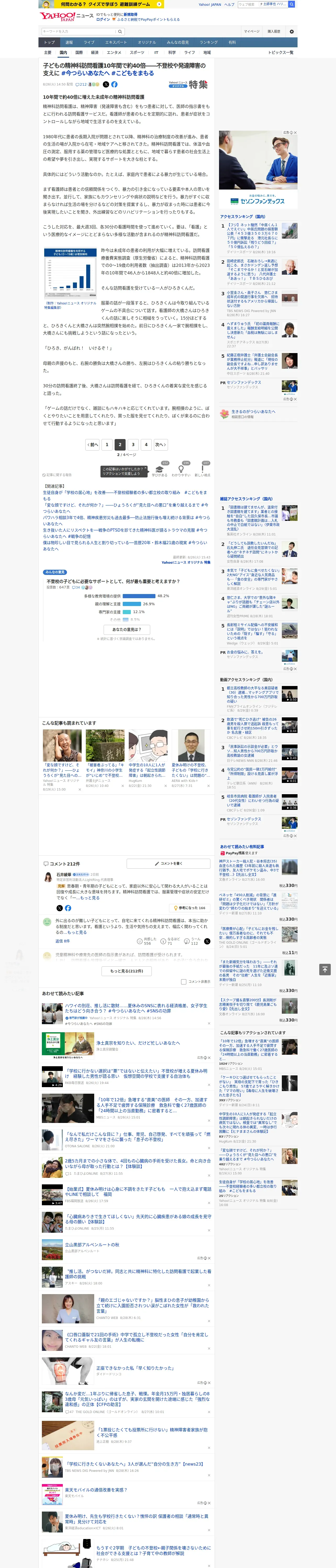The image size is (336, 1568).
Task: Dismiss the recommended card dated 8/22(金) 21:30
Action: point(166,786)
